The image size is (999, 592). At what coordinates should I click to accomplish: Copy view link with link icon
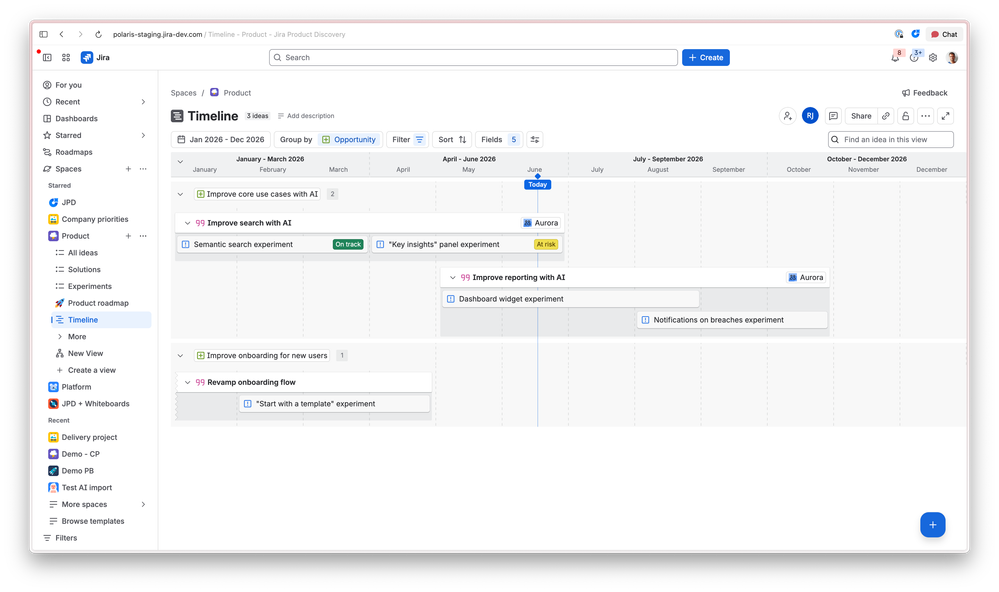[x=886, y=116]
